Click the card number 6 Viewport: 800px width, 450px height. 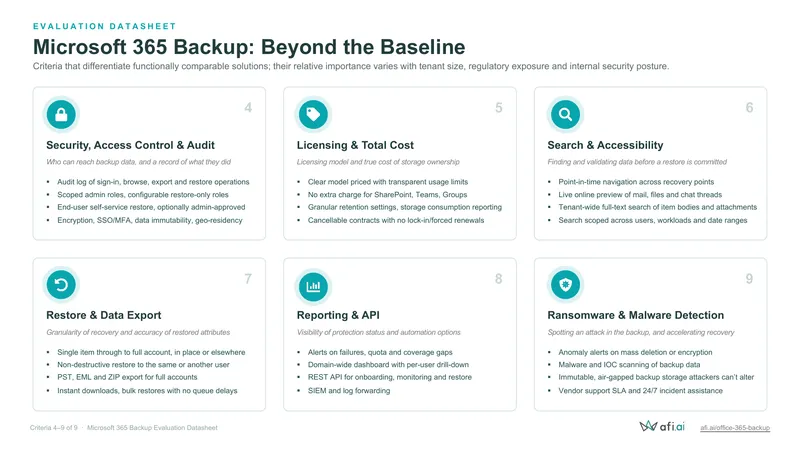749,108
